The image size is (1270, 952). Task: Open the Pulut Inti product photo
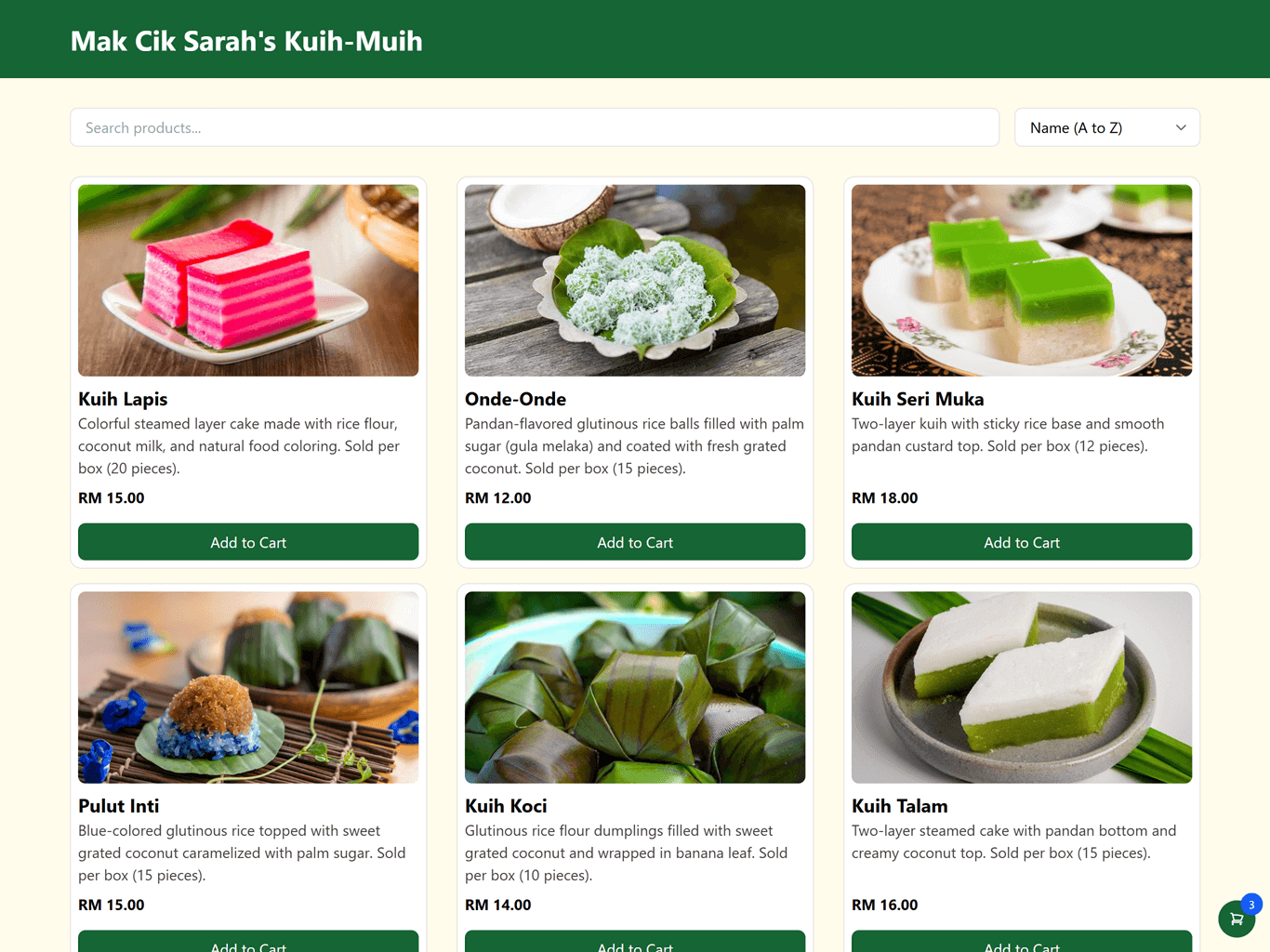point(248,688)
